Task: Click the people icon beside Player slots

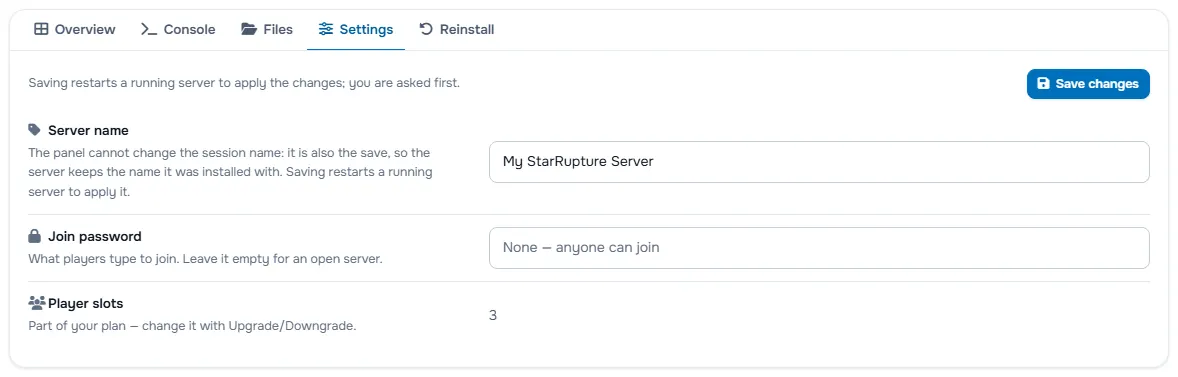Action: click(37, 303)
